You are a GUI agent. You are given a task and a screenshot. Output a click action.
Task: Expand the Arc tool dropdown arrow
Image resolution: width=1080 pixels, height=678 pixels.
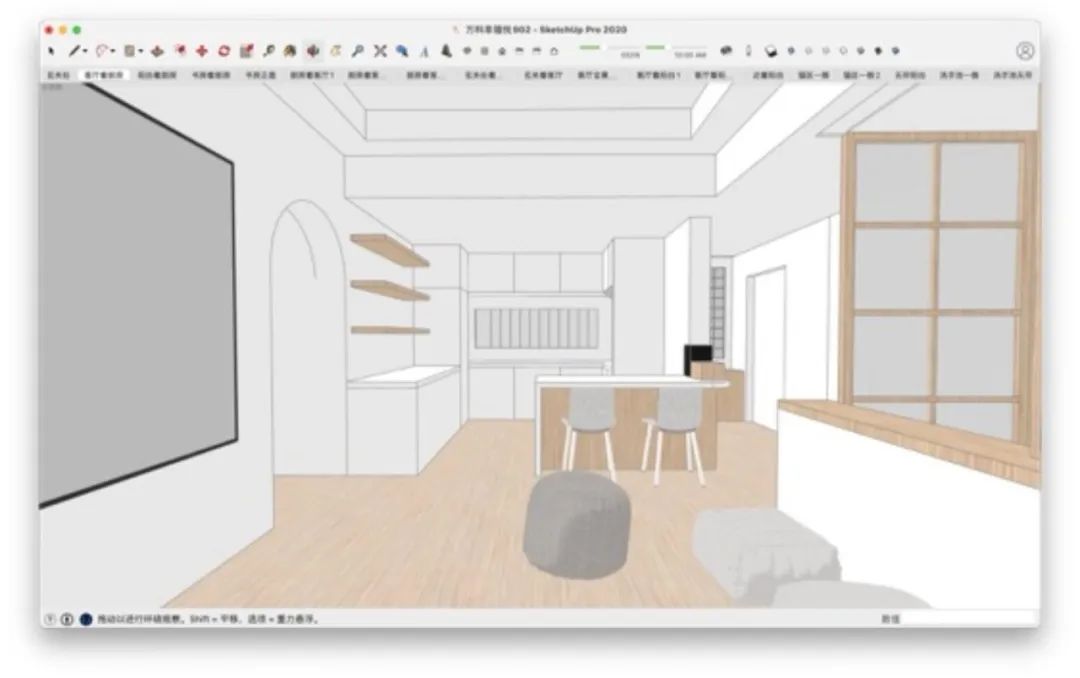114,50
